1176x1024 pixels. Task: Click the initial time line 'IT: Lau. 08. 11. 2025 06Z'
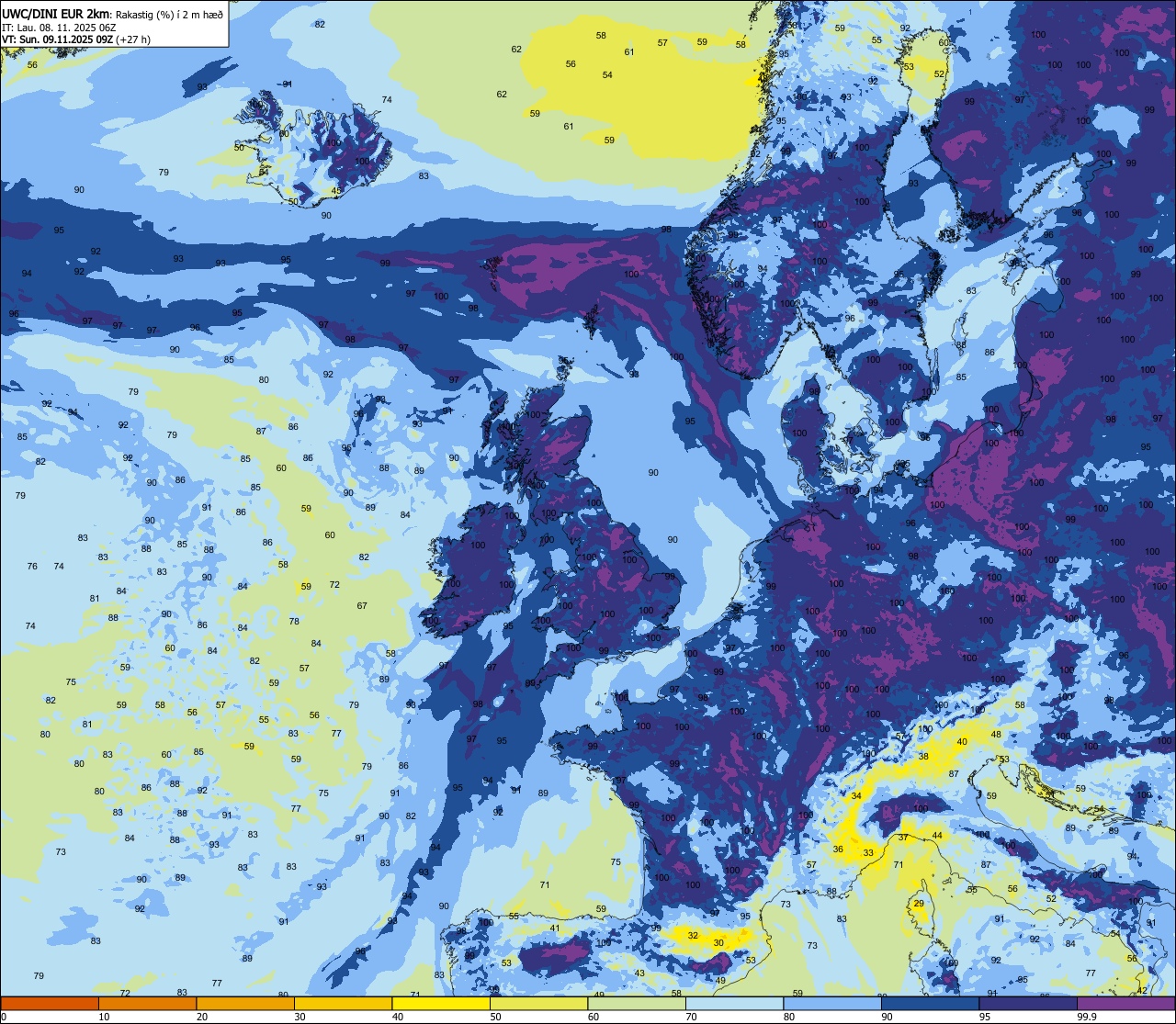pos(58,28)
